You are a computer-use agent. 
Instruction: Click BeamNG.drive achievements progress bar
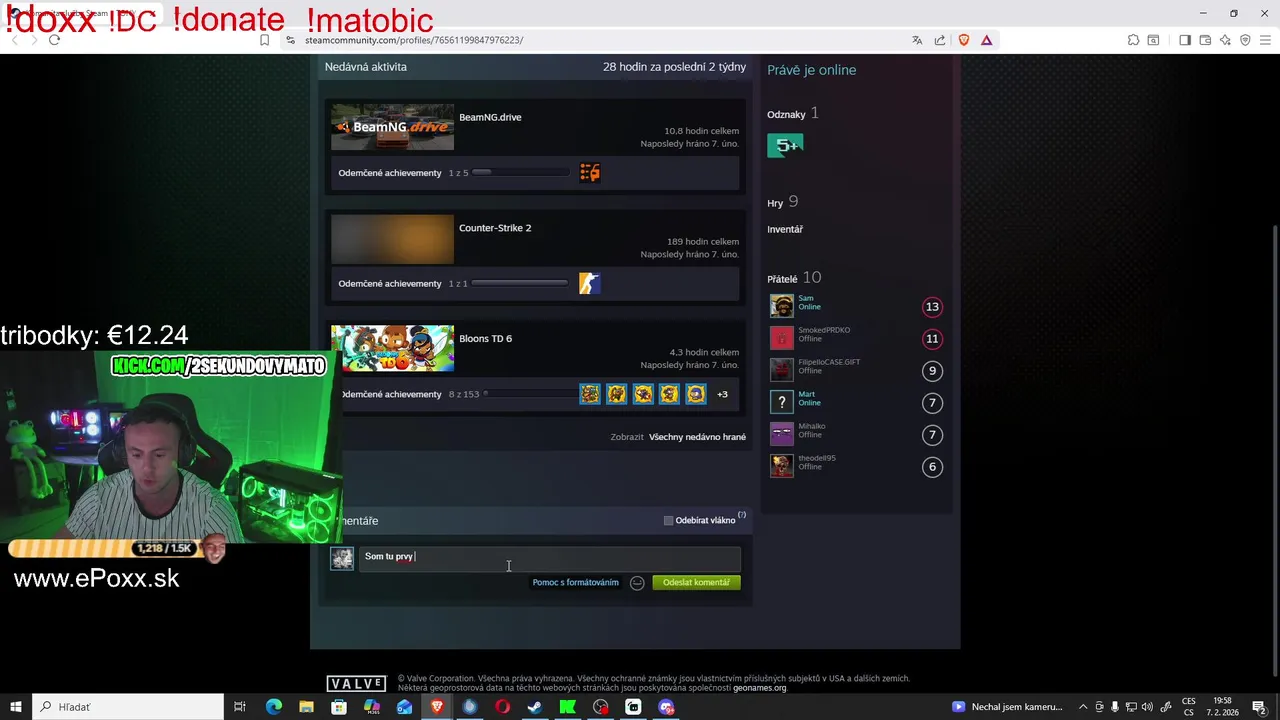[x=520, y=173]
